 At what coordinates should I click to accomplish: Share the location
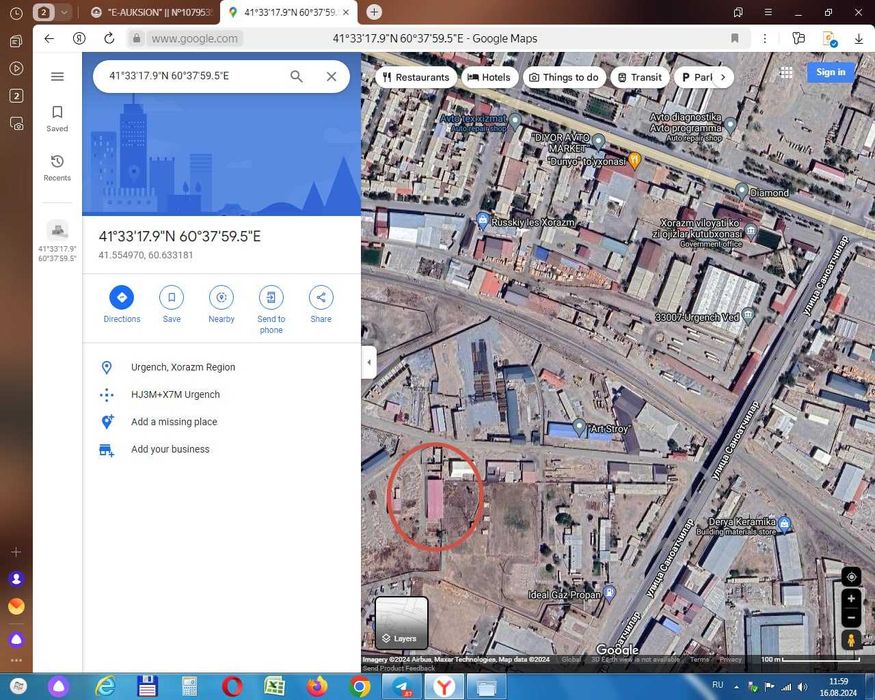click(321, 304)
